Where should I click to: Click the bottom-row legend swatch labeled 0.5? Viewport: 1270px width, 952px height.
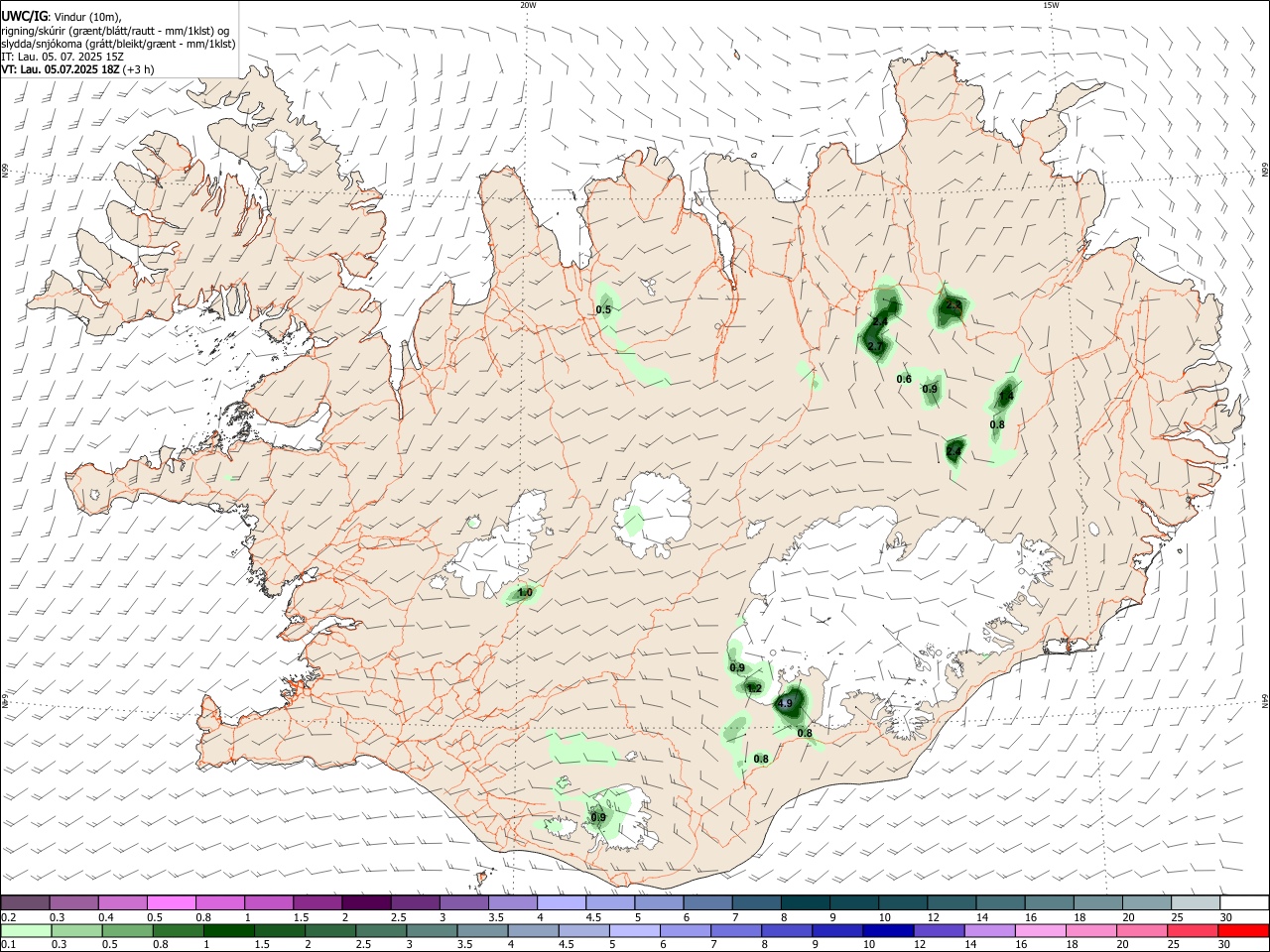pos(128,931)
